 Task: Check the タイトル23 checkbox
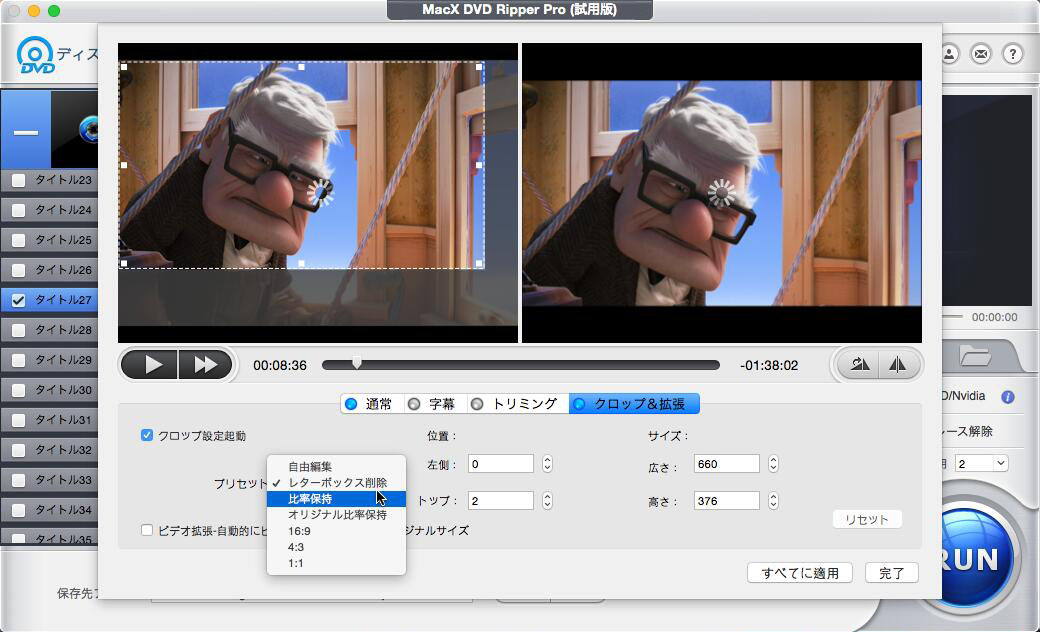(x=19, y=180)
